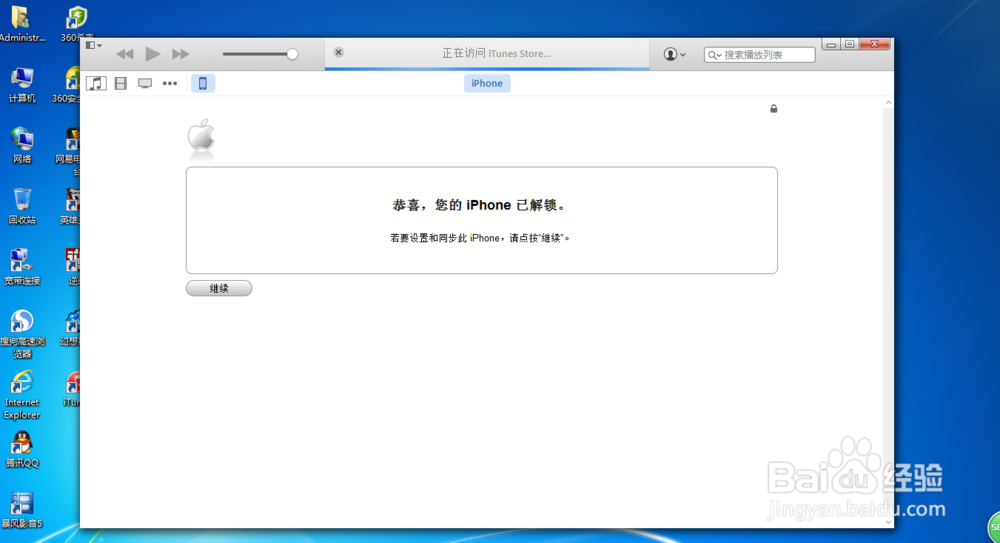Select the Administrator folder desktop icon
1000x543 pixels.
pyautogui.click(x=22, y=24)
